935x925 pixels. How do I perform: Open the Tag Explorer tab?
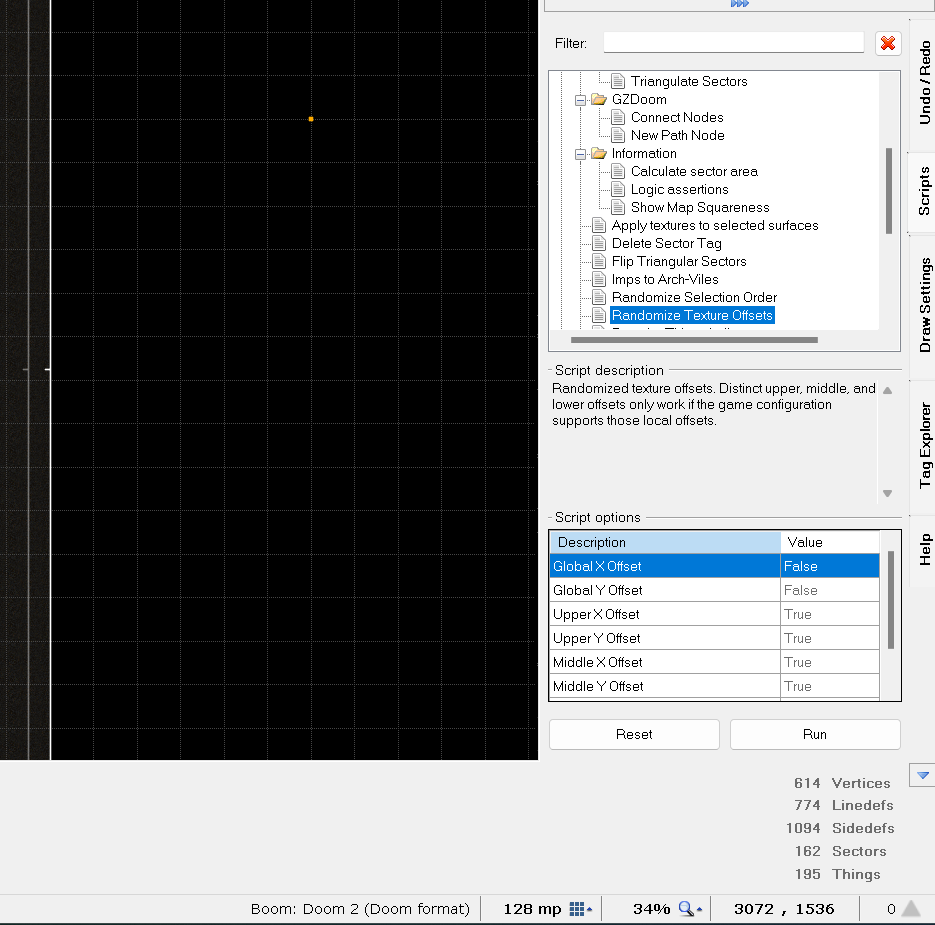924,446
